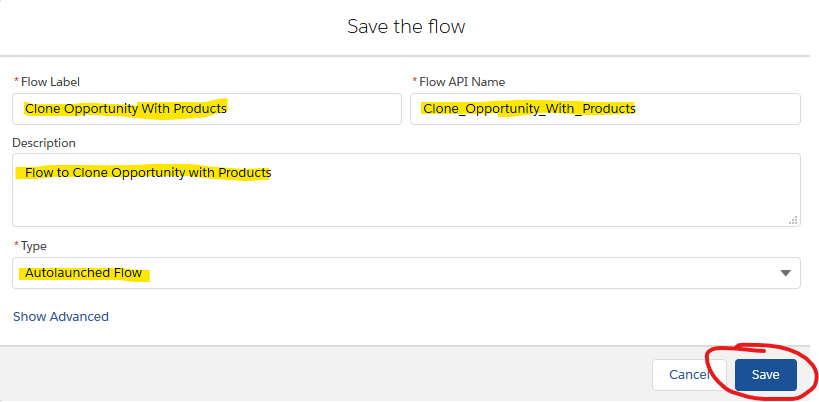
Task: Click the required asterisk beside Flow API Name
Action: [415, 80]
